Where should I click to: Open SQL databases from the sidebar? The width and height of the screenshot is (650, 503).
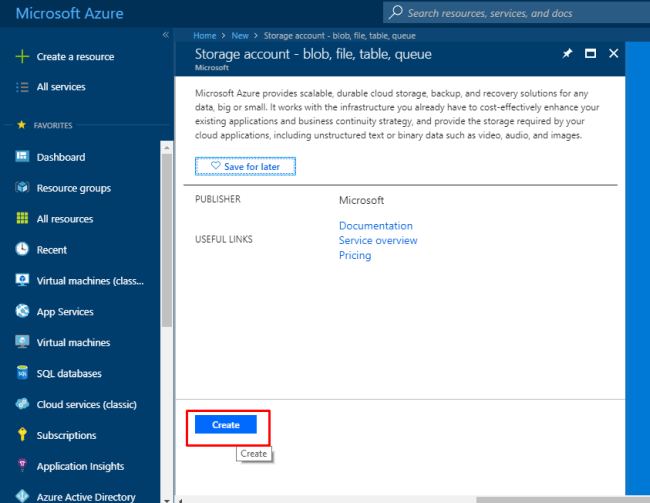click(69, 374)
